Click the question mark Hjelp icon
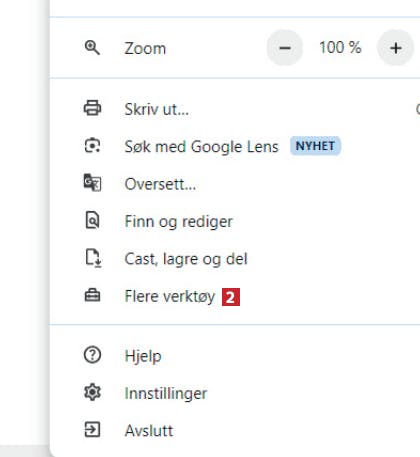The width and height of the screenshot is (420, 457). (92, 355)
